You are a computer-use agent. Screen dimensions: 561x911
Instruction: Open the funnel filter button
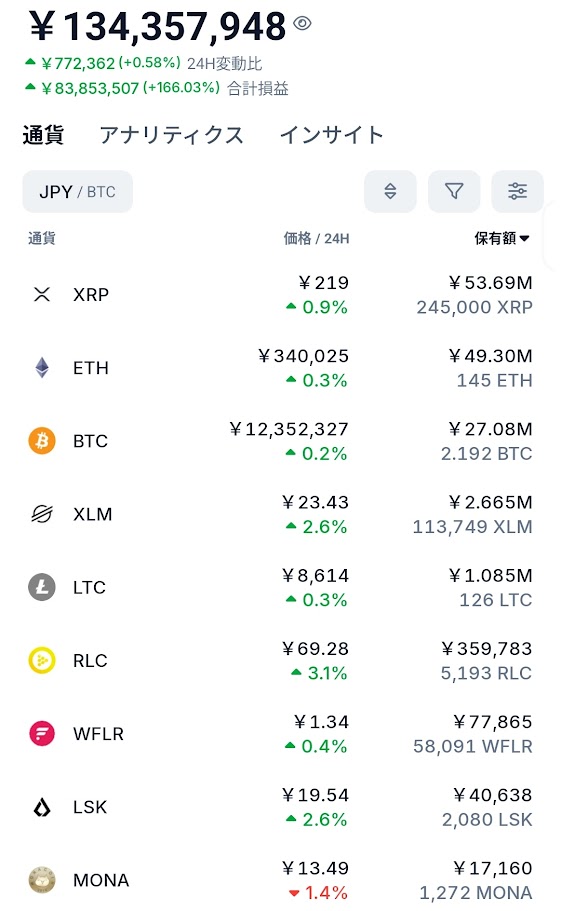pyautogui.click(x=454, y=191)
